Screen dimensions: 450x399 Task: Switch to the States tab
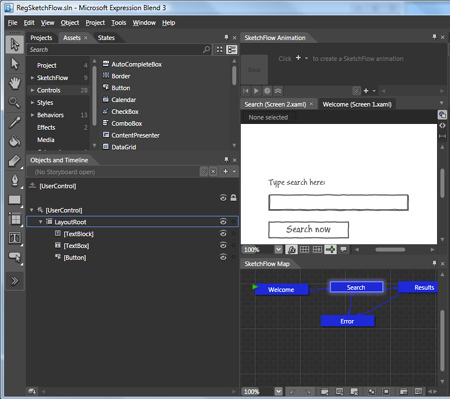pyautogui.click(x=106, y=38)
